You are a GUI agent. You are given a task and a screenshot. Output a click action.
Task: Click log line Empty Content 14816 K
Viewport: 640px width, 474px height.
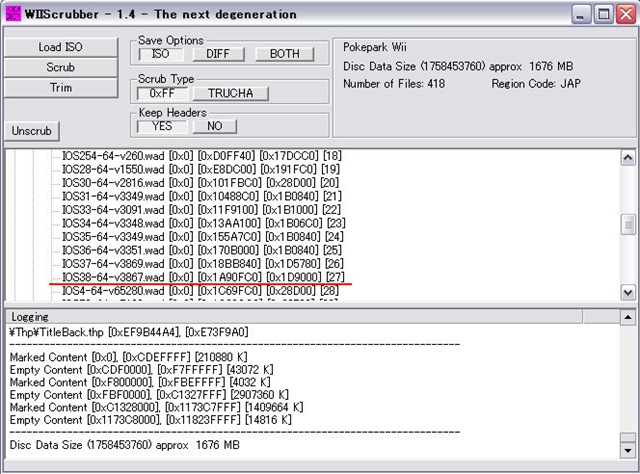point(150,420)
